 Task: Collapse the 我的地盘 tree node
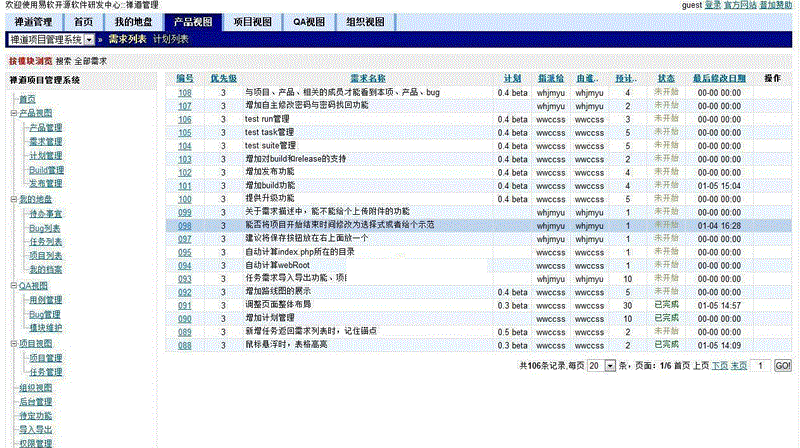point(14,200)
